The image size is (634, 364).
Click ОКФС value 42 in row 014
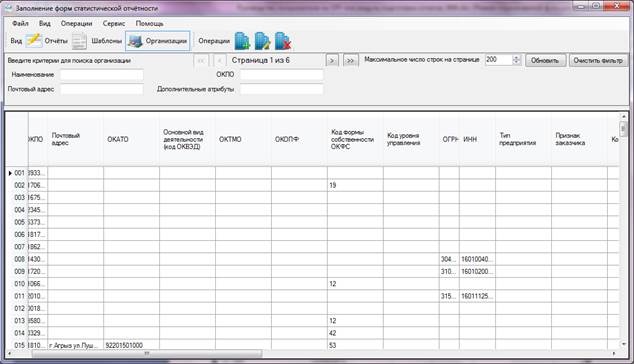point(355,333)
